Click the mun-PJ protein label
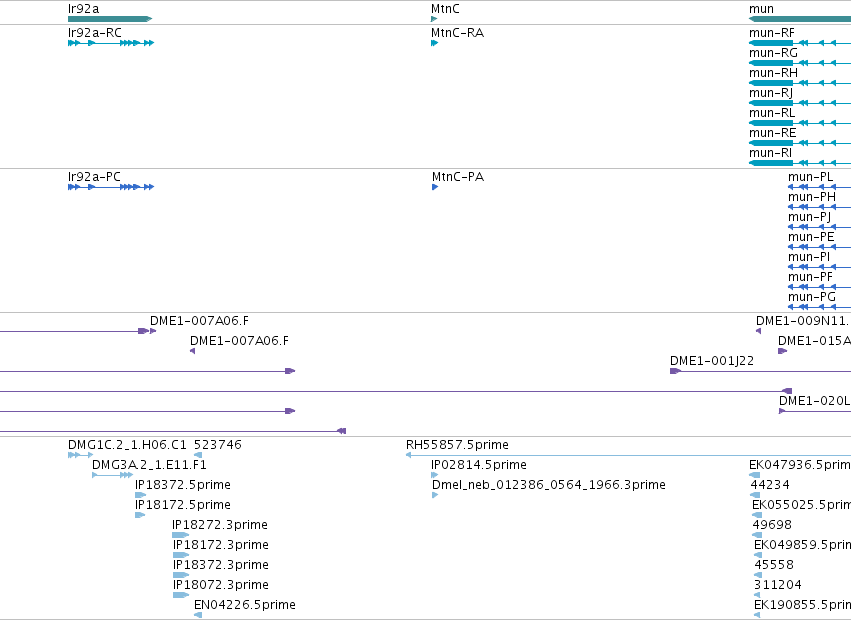 pyautogui.click(x=809, y=217)
